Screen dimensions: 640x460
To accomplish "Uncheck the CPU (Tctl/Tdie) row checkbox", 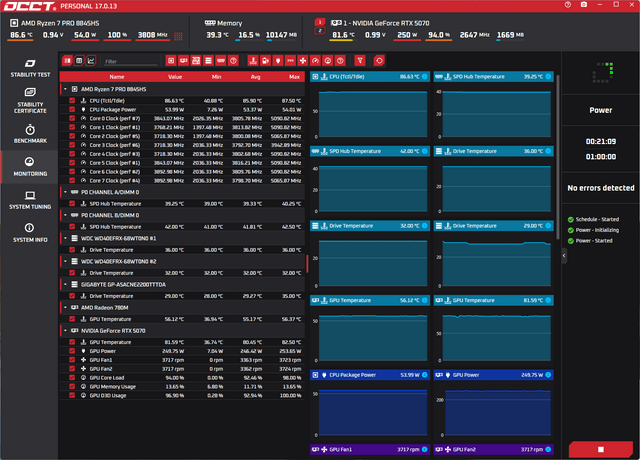I will [72, 100].
